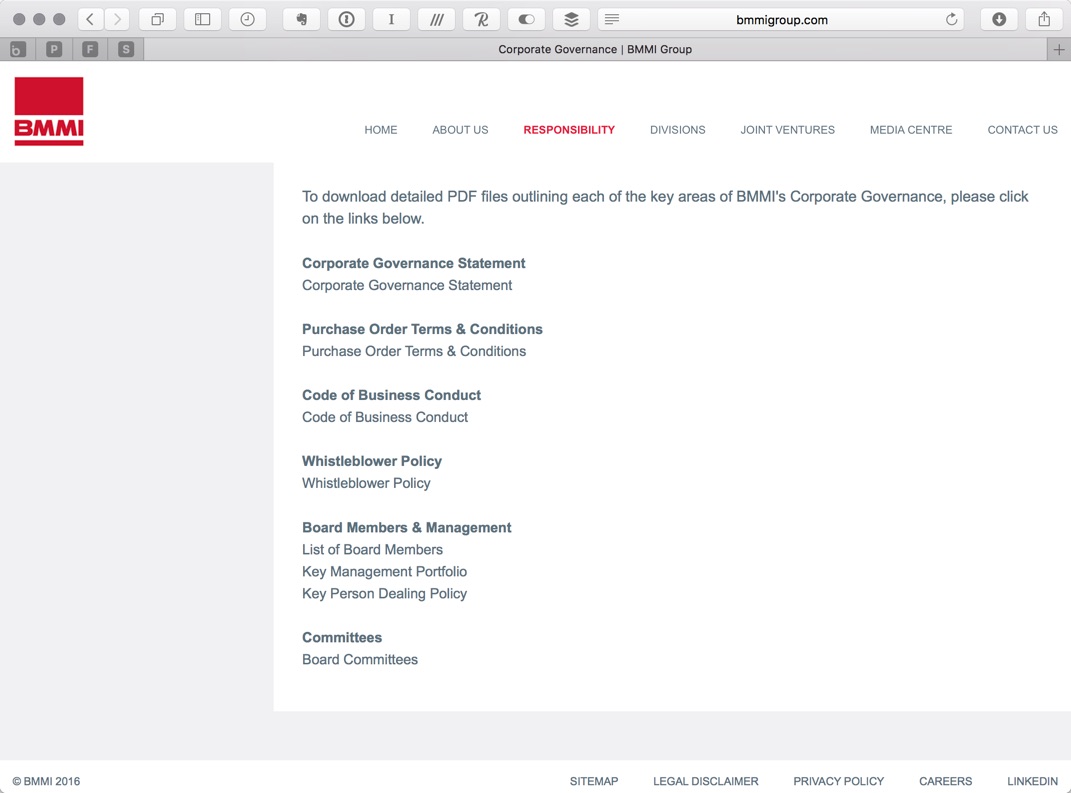Click the bold 'Code of Business Conduct' heading
This screenshot has width=1071, height=793.
(391, 395)
